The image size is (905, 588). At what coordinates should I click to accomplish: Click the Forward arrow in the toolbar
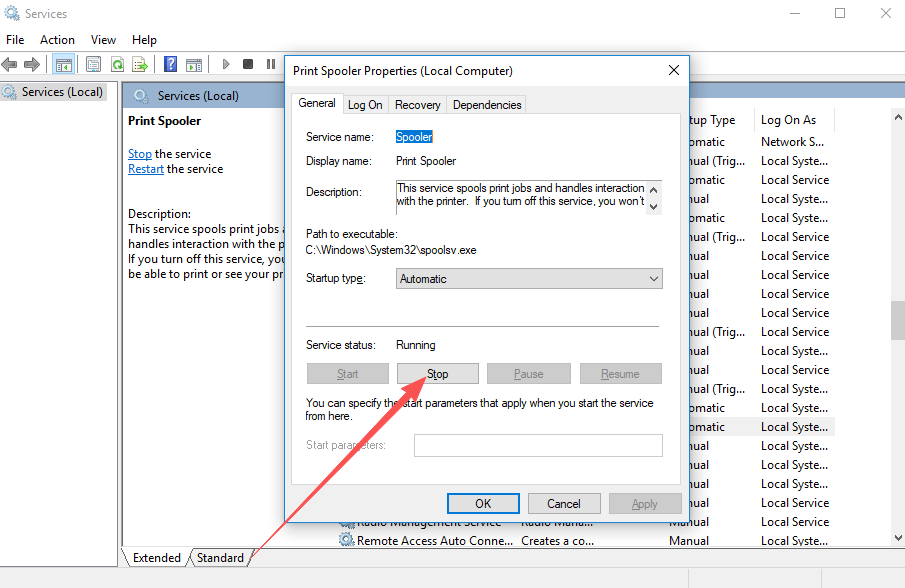pos(32,64)
